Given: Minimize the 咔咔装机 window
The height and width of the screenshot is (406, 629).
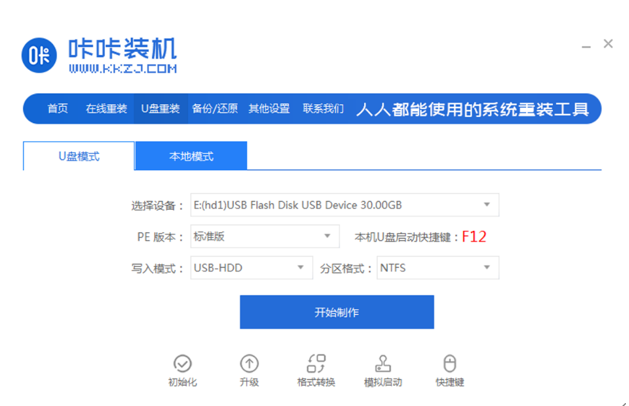Looking at the screenshot, I should [586, 47].
